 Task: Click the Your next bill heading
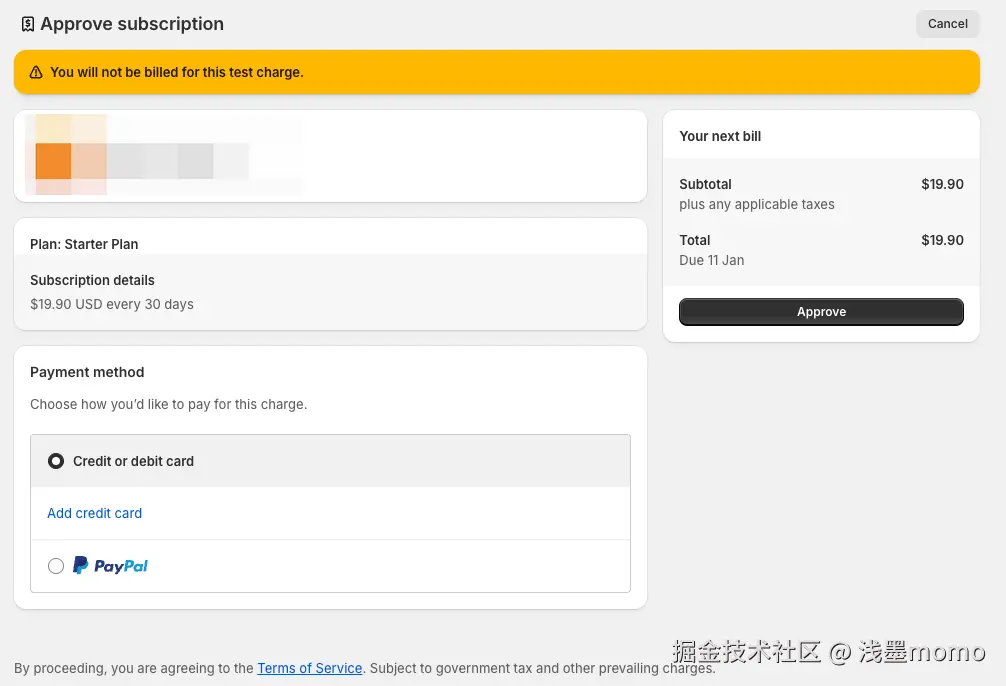(x=720, y=136)
